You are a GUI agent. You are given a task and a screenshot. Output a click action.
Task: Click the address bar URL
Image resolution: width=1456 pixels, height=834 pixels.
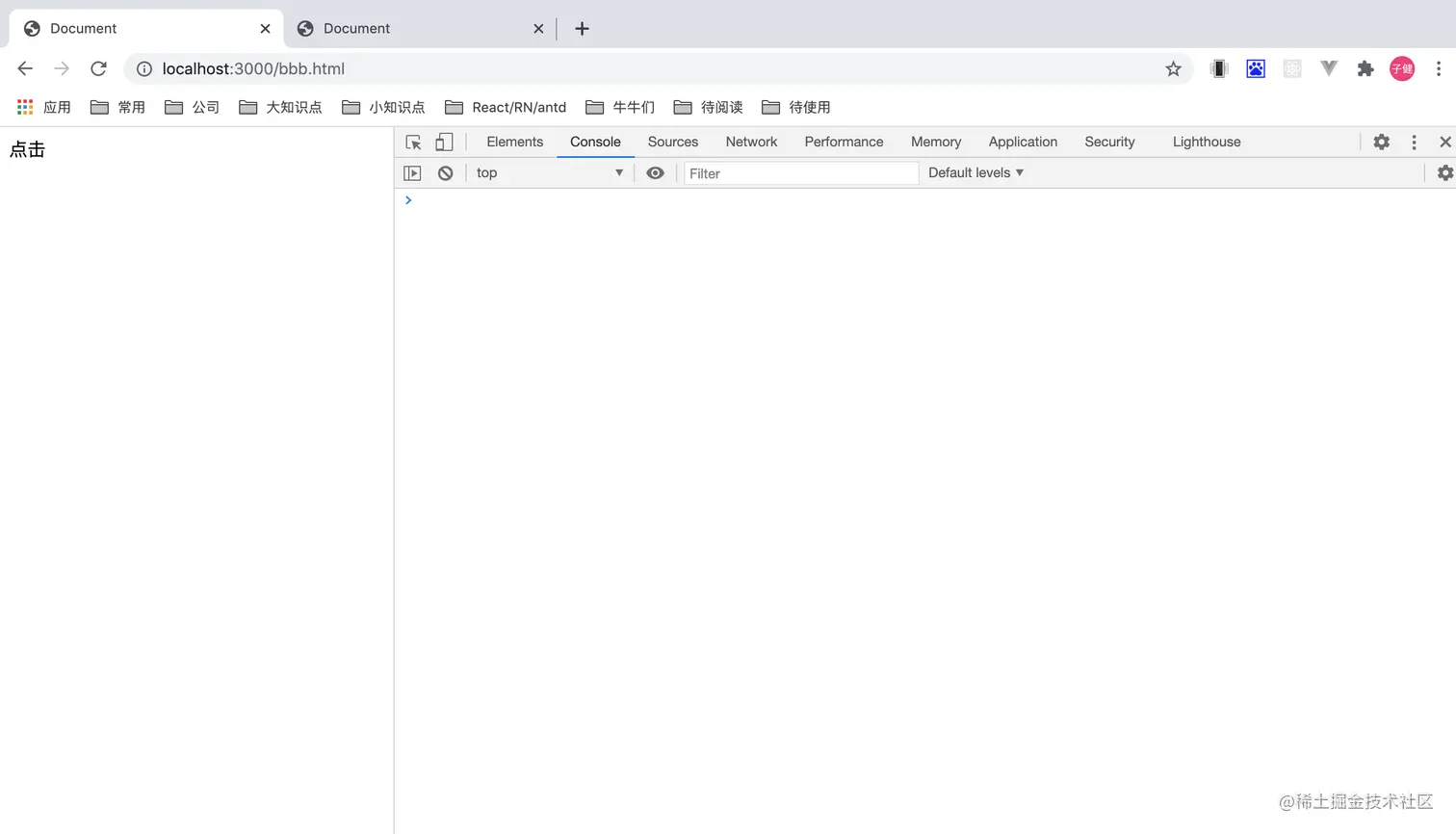tap(253, 68)
